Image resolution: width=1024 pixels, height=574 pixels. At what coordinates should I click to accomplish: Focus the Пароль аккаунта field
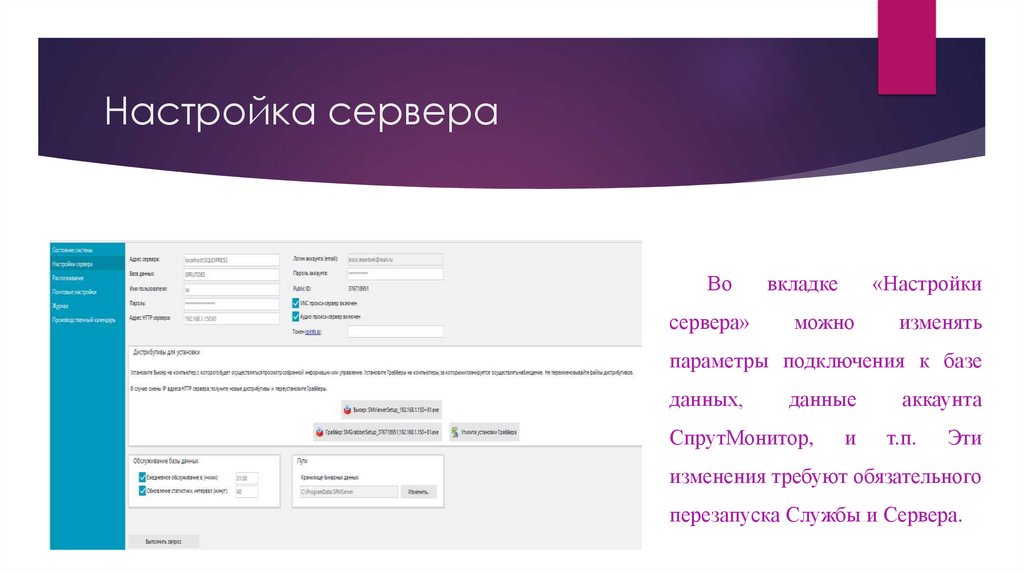click(395, 274)
